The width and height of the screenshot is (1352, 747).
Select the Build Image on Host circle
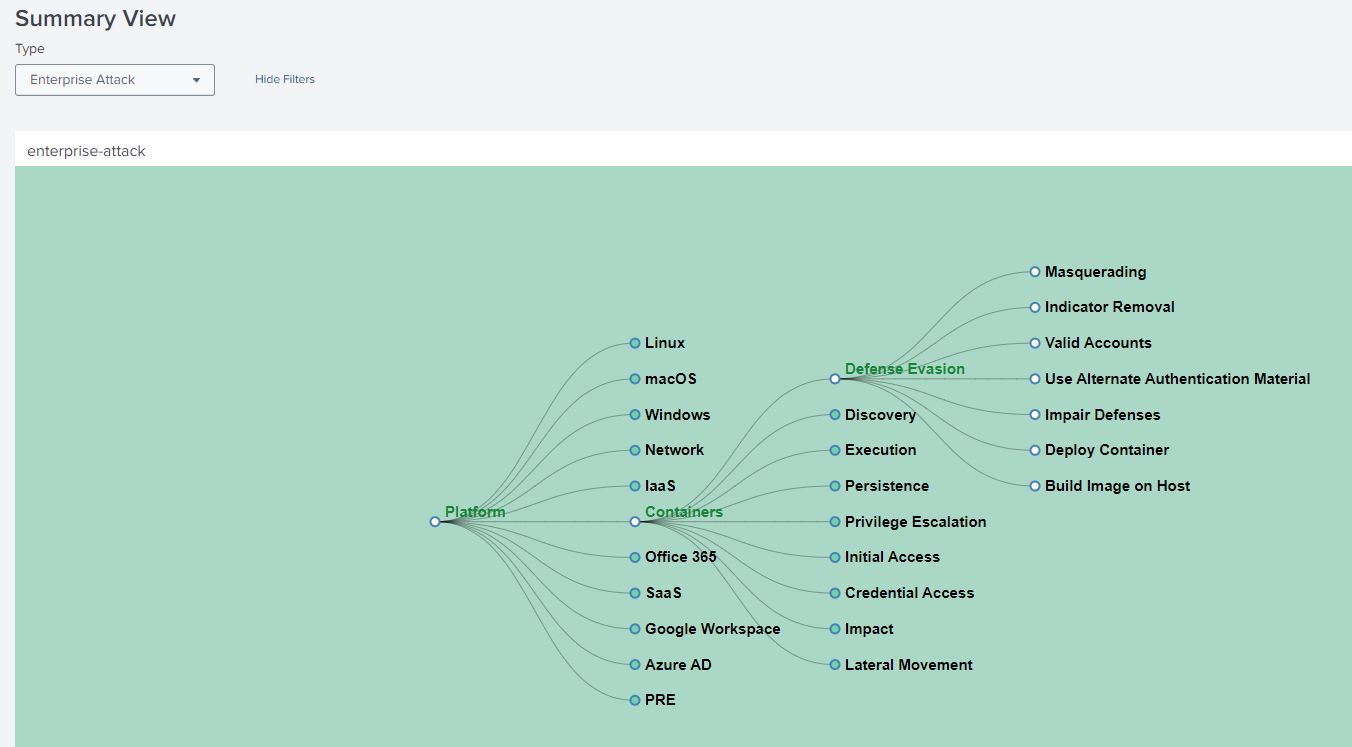coord(1035,486)
